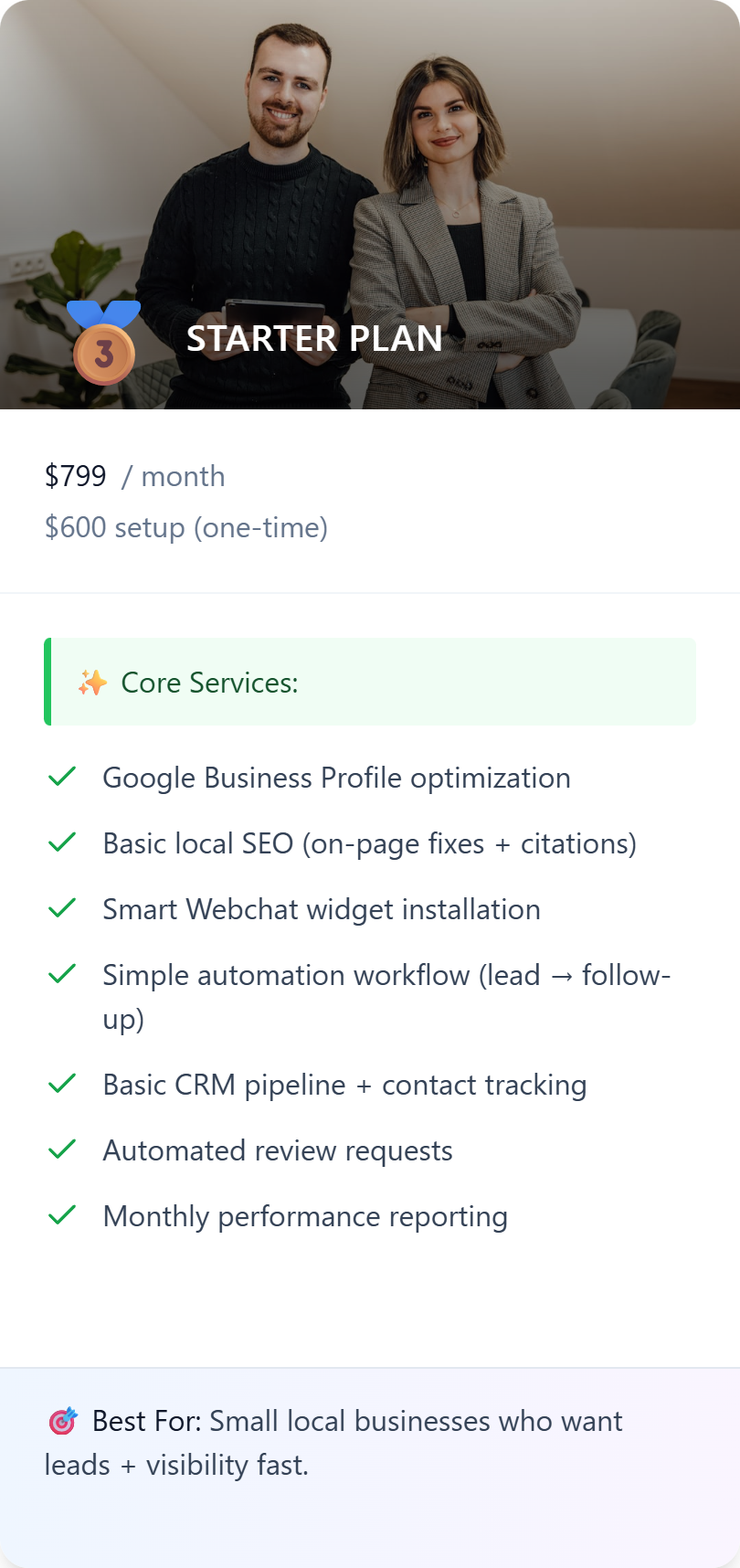Click checkmark next to Basic local SEO
Screen dimensions: 740x1568
62,842
